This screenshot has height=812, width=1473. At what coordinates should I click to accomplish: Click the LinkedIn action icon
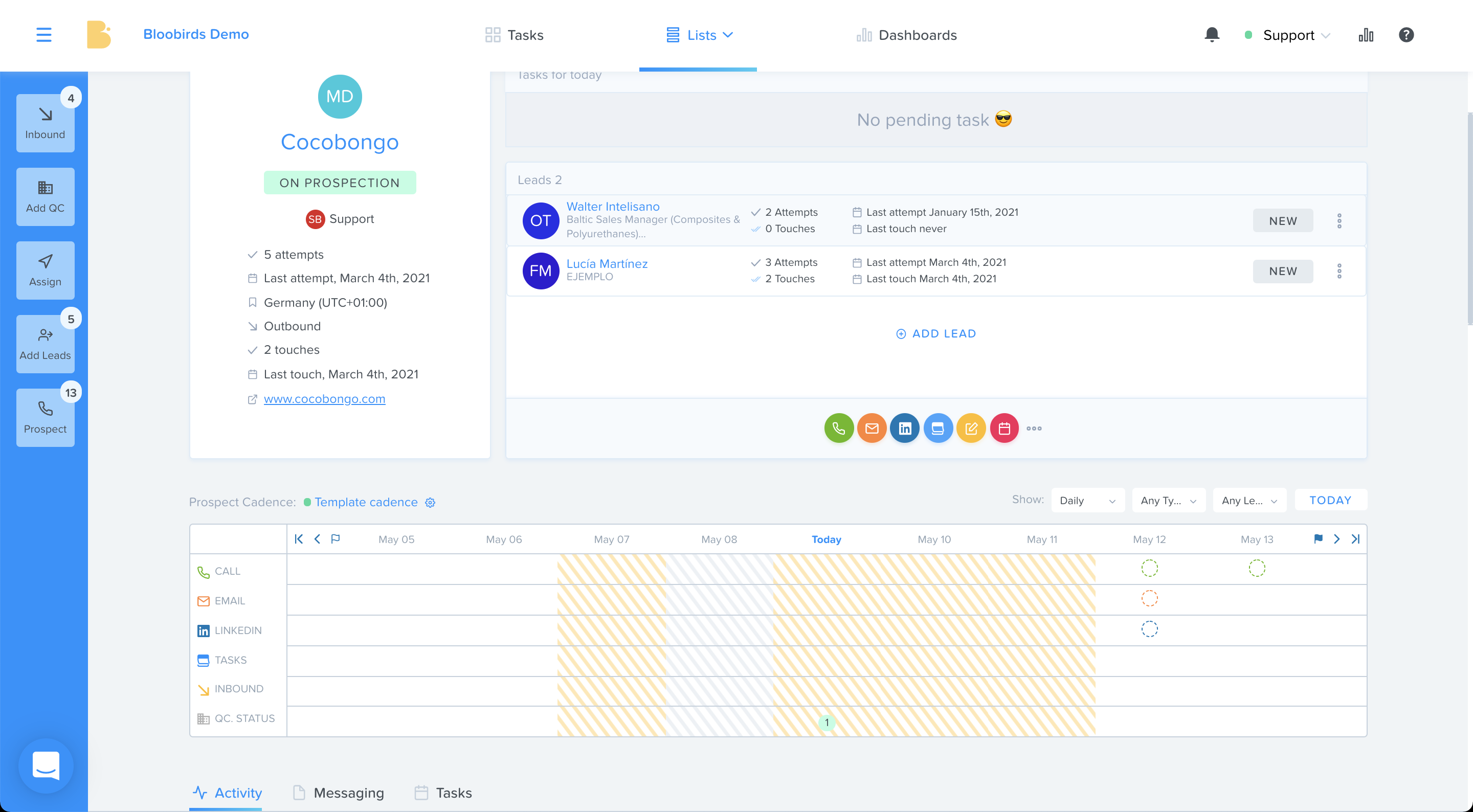point(905,428)
